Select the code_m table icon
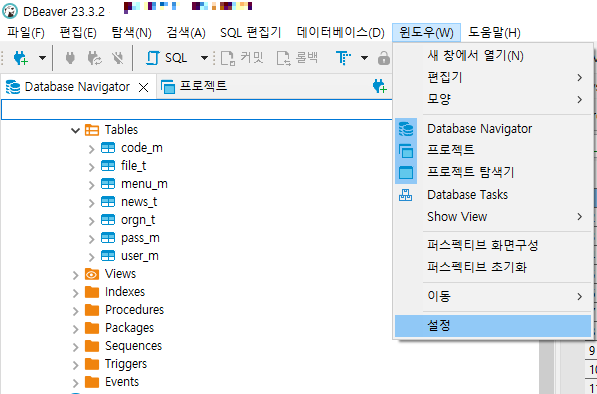This screenshot has height=394, width=597. tap(108, 148)
